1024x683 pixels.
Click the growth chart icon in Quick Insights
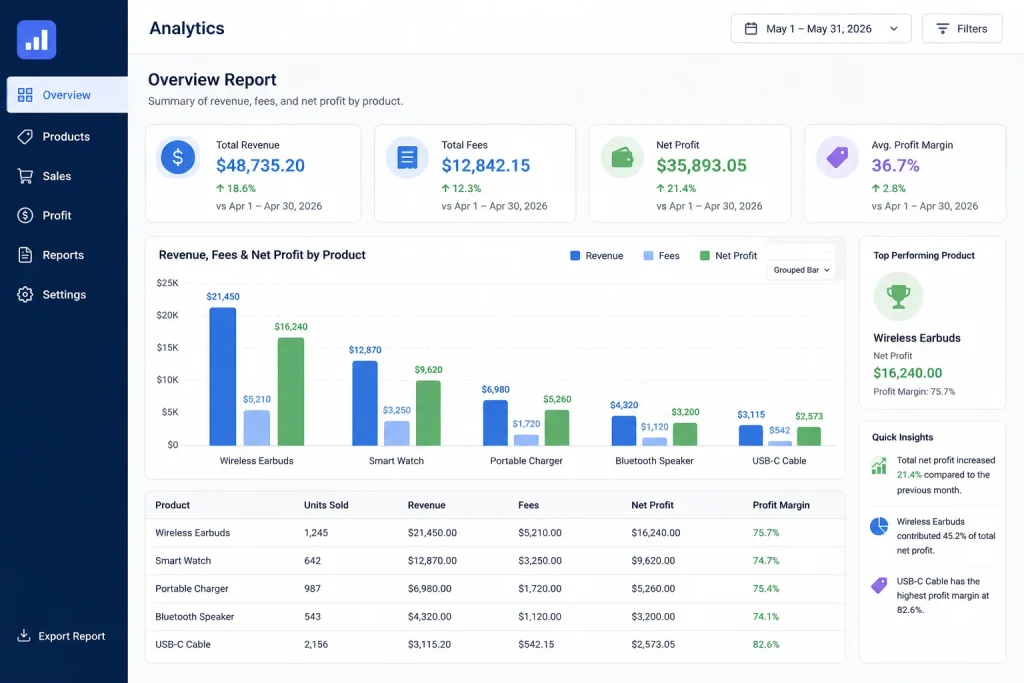tap(879, 466)
